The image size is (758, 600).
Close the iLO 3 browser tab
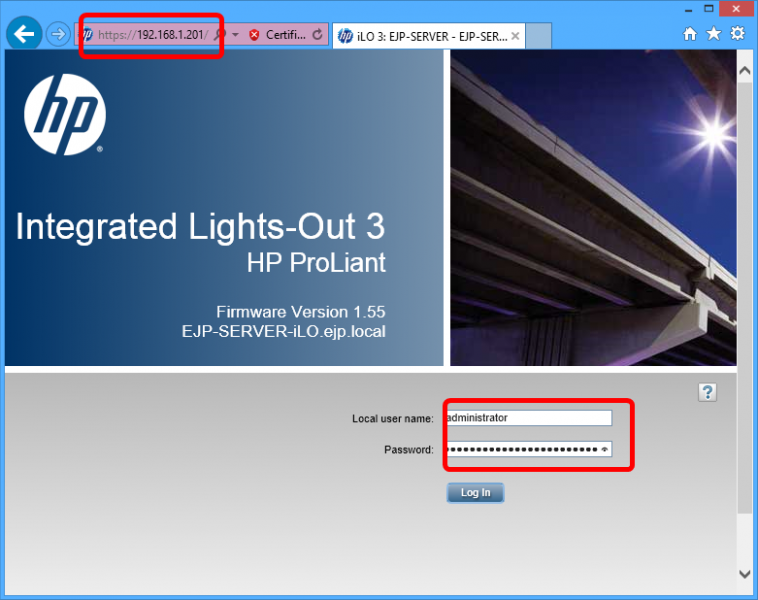click(x=515, y=36)
